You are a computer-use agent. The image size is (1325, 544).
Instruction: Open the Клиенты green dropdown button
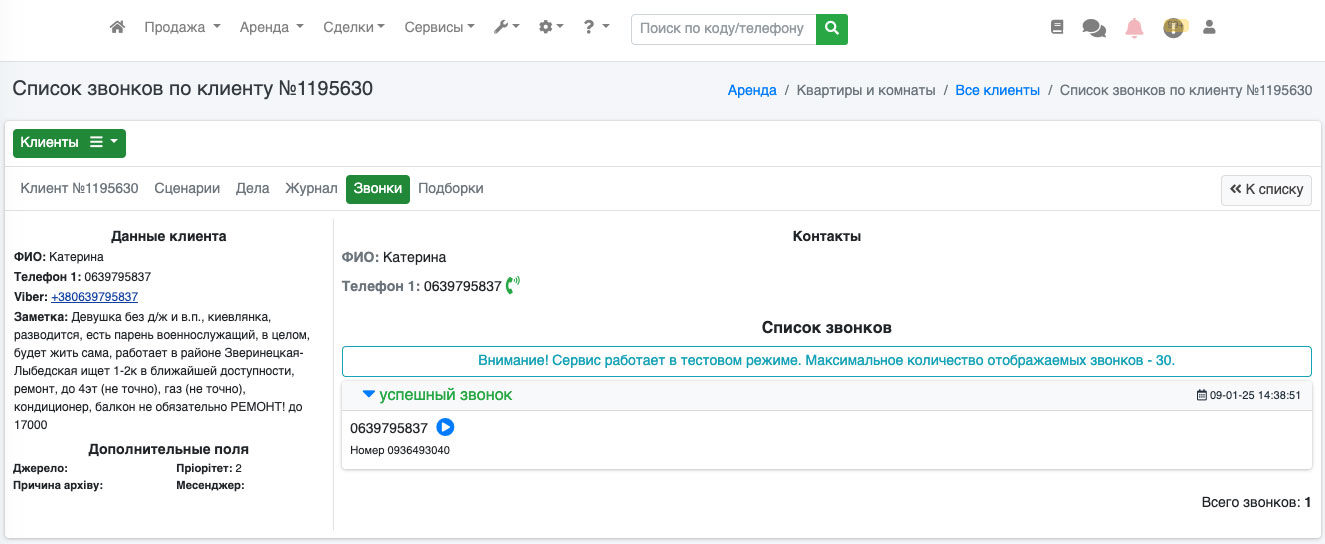69,143
